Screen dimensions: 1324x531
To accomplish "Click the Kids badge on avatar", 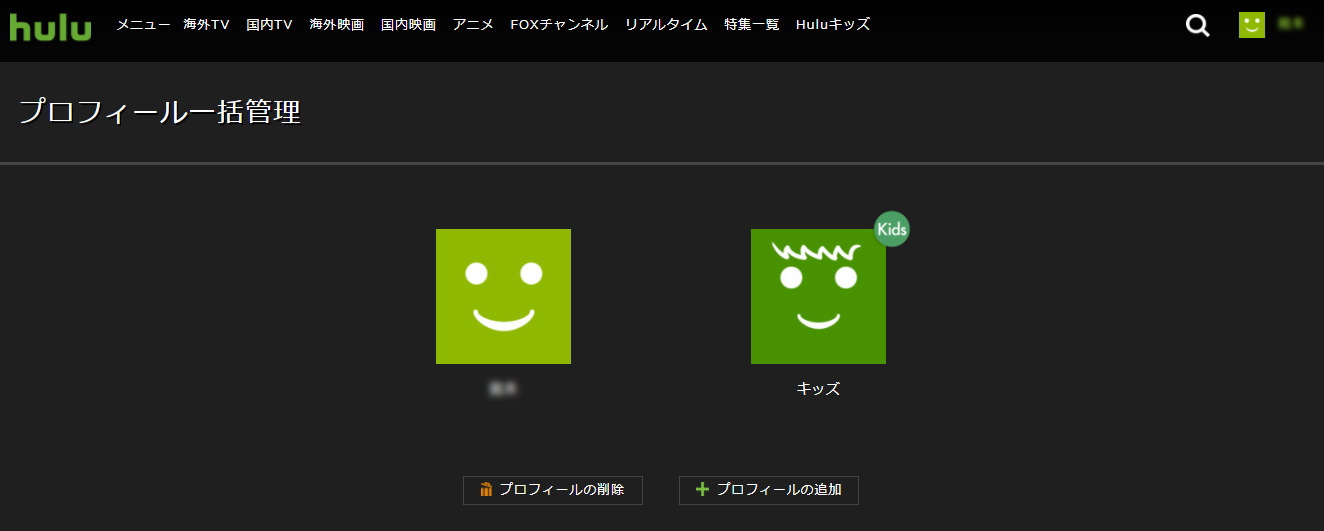I will click(891, 229).
